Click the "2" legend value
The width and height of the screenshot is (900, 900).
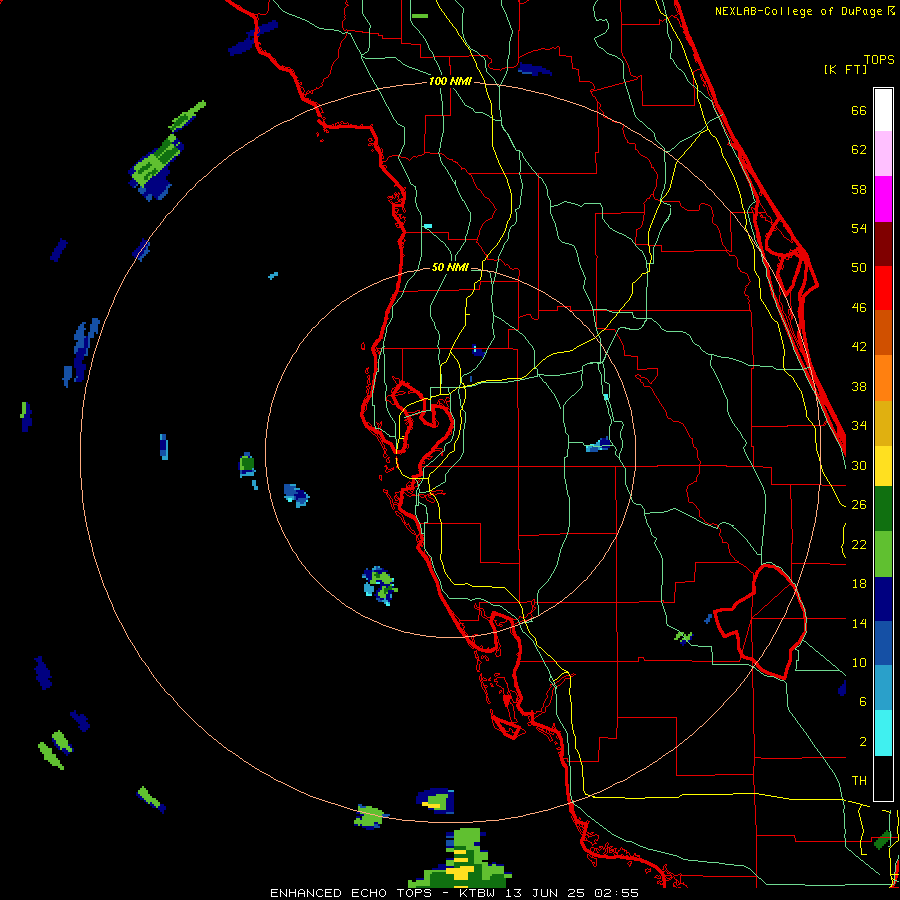pos(863,741)
